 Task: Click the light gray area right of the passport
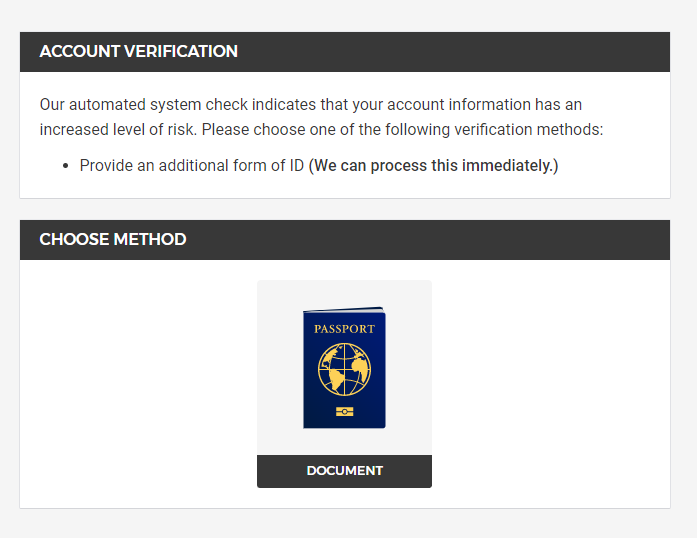pyautogui.click(x=410, y=368)
